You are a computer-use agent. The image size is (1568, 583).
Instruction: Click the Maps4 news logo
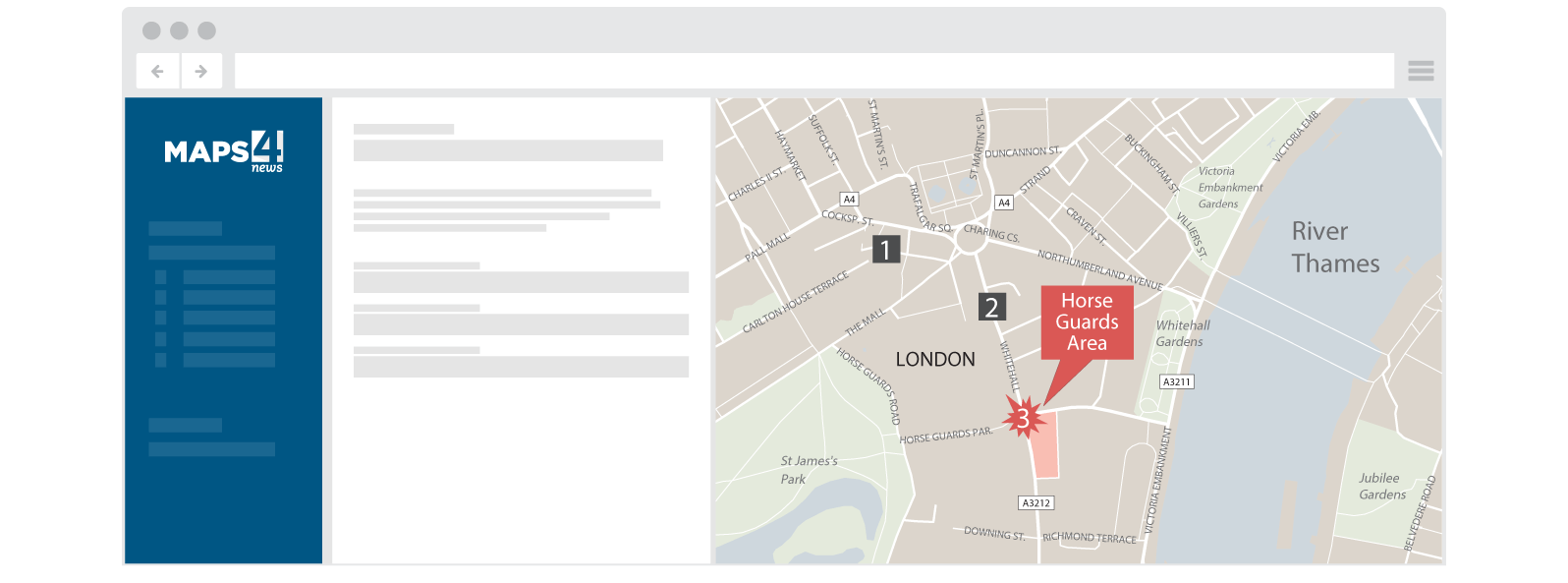tap(224, 151)
